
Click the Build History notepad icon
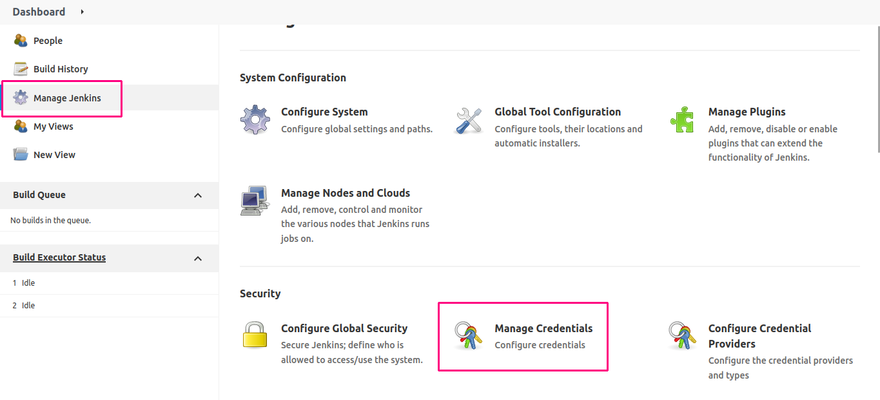point(21,69)
